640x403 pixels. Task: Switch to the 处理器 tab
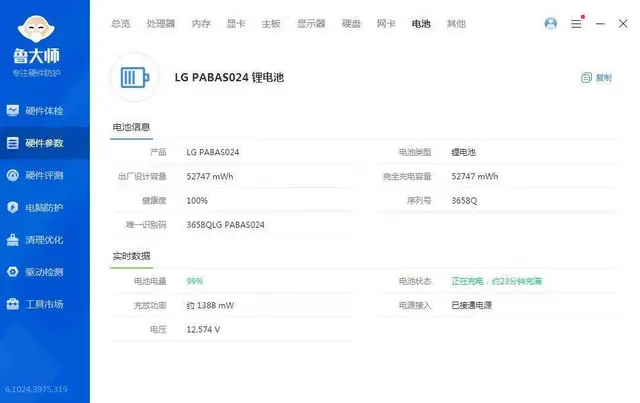point(161,24)
